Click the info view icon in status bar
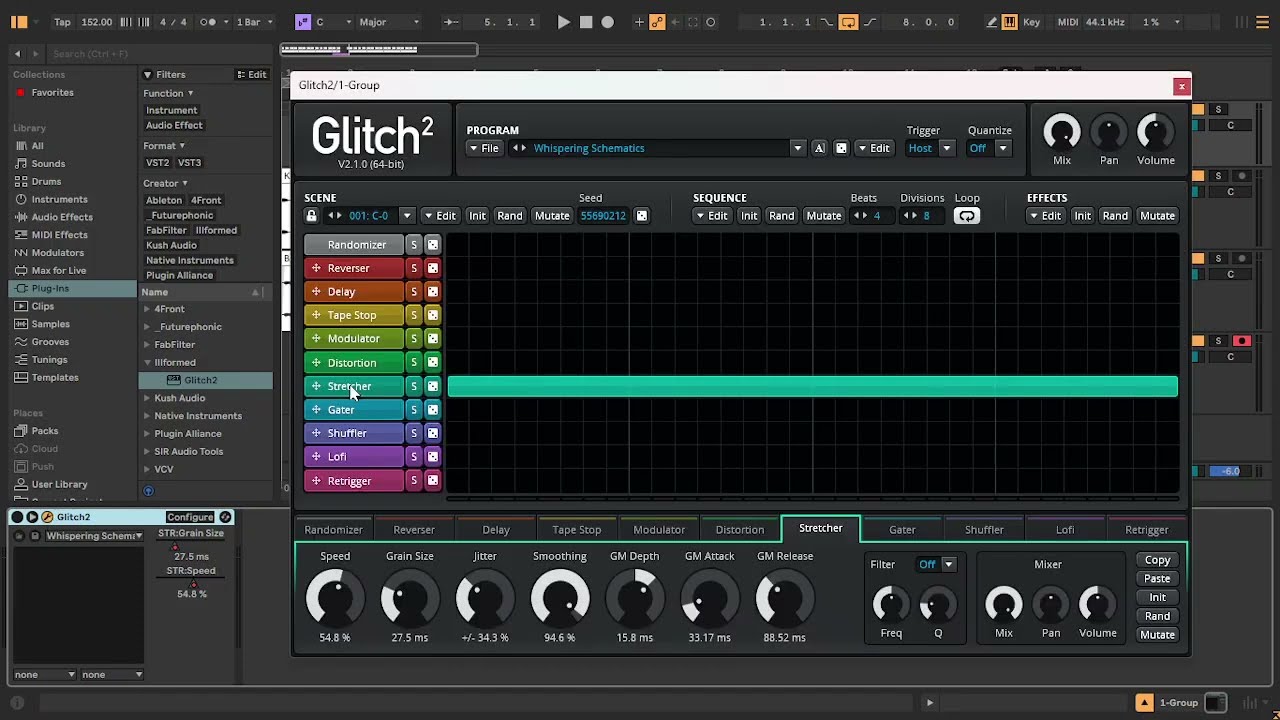This screenshot has height=720, width=1280. click(17, 702)
